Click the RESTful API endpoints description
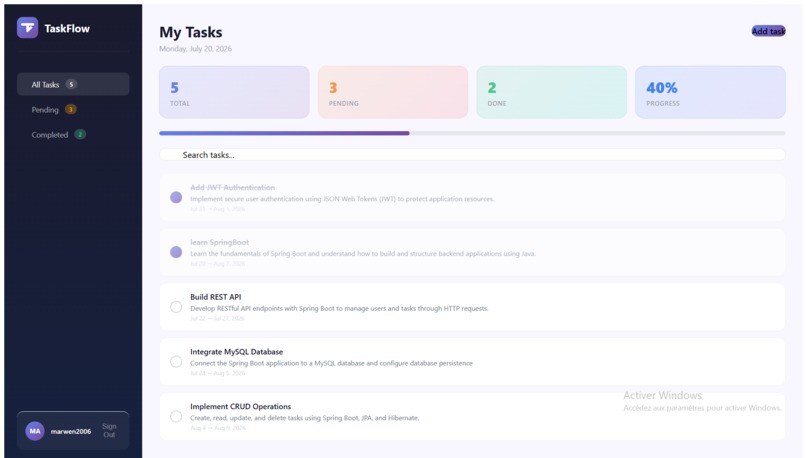 [339, 308]
